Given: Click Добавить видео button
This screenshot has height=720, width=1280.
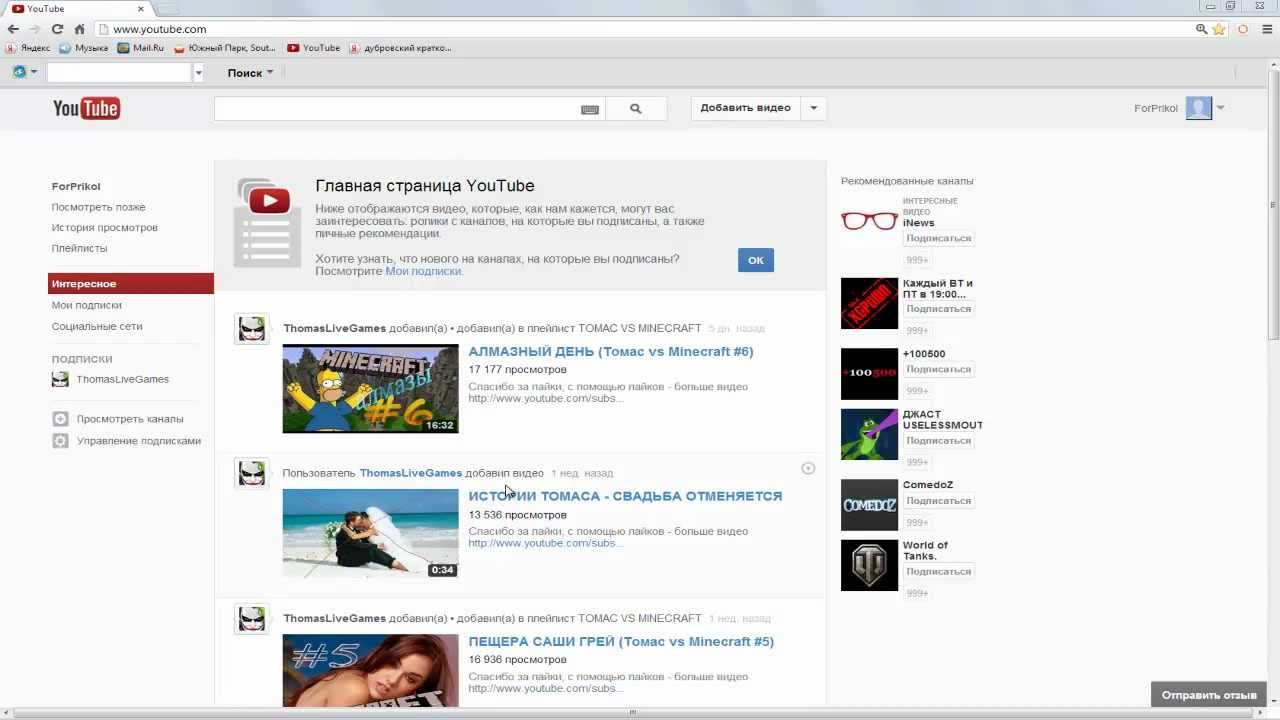Looking at the screenshot, I should [746, 108].
